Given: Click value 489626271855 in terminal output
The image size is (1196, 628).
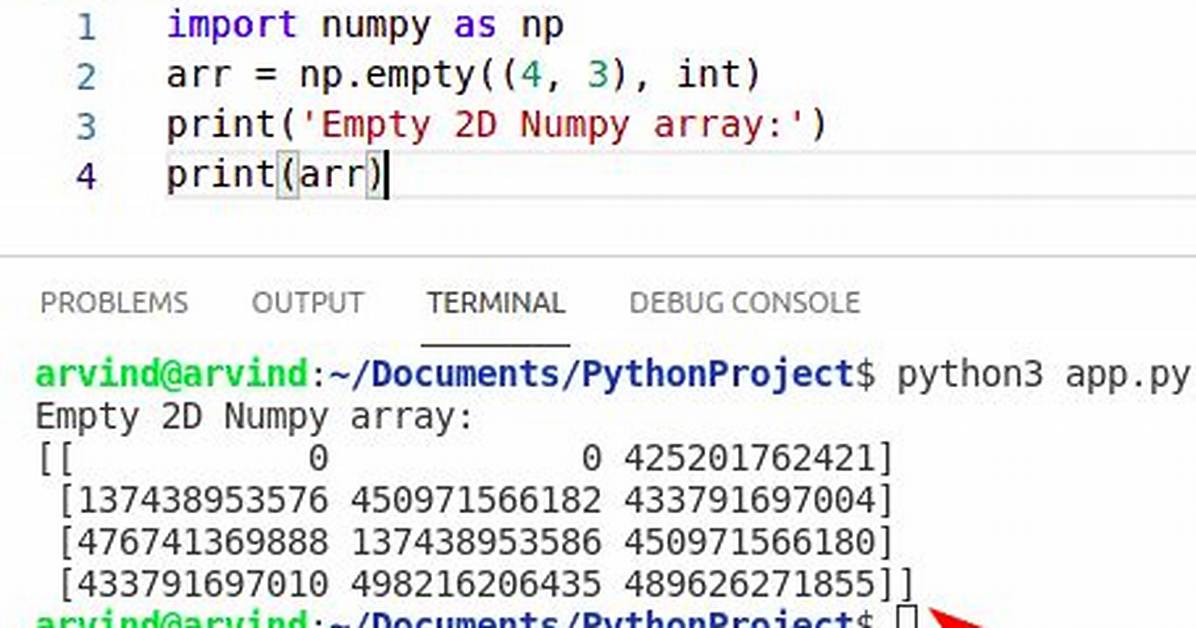Looking at the screenshot, I should point(750,584).
